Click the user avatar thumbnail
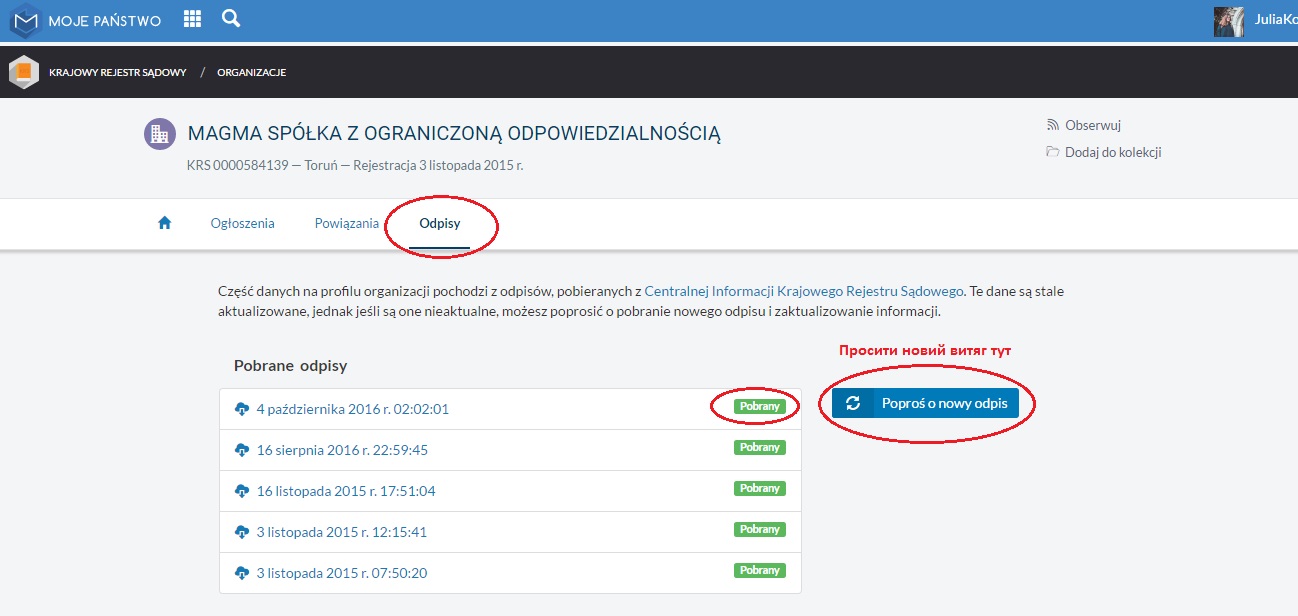 (1228, 21)
